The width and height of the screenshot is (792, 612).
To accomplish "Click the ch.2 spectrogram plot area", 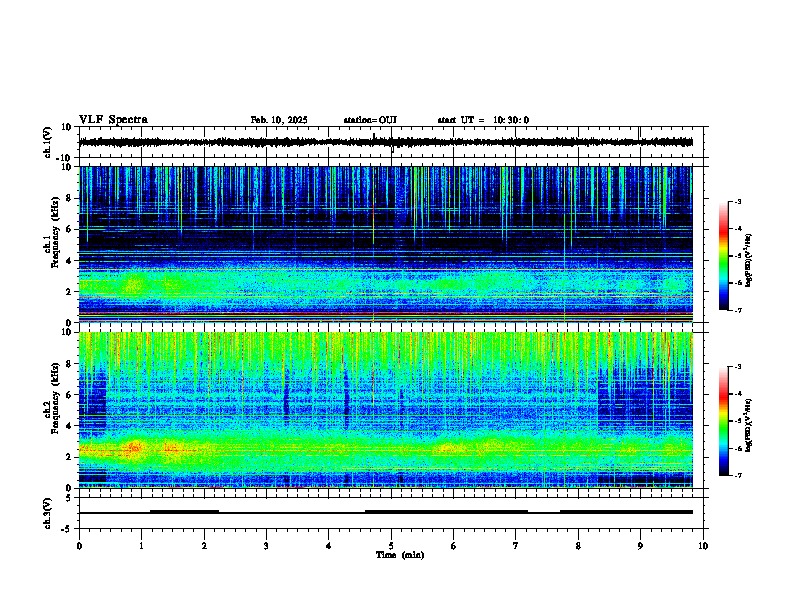I will tap(386, 410).
